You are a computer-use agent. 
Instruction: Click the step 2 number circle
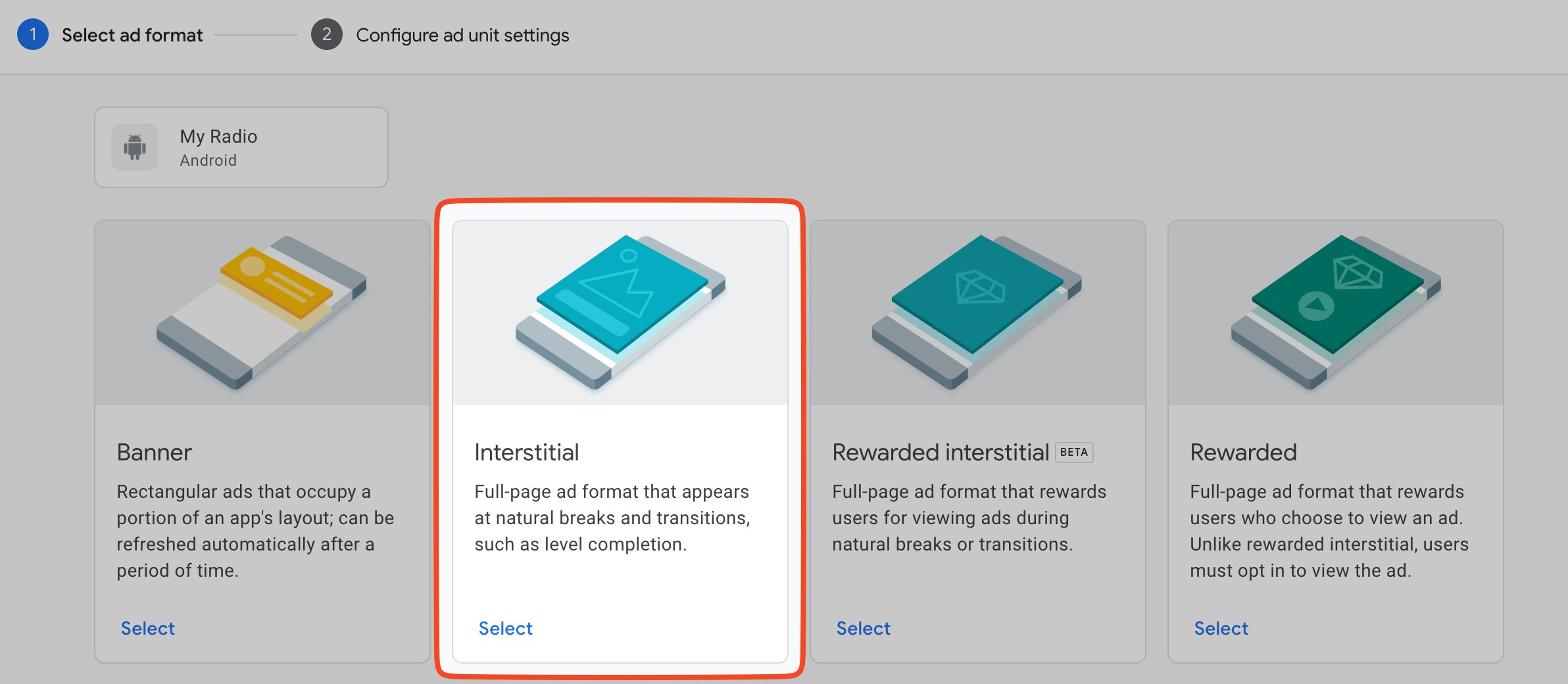click(x=327, y=34)
